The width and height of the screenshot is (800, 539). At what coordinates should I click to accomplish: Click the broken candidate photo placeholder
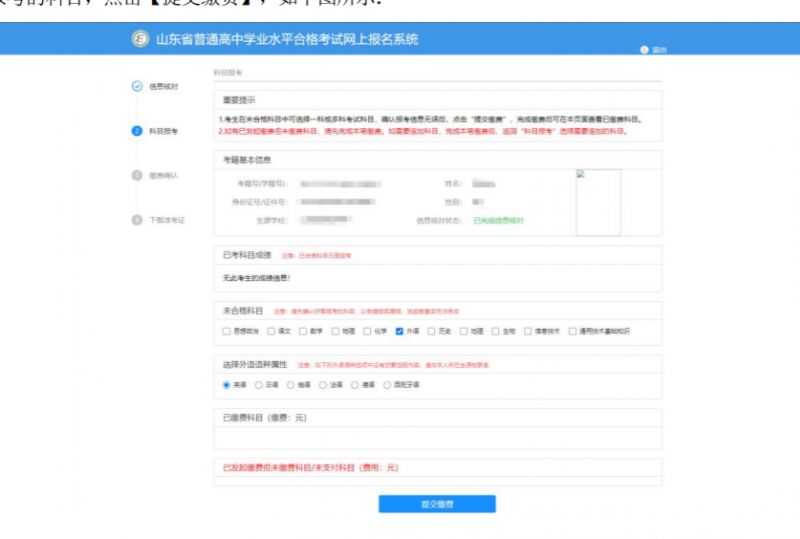(x=597, y=201)
